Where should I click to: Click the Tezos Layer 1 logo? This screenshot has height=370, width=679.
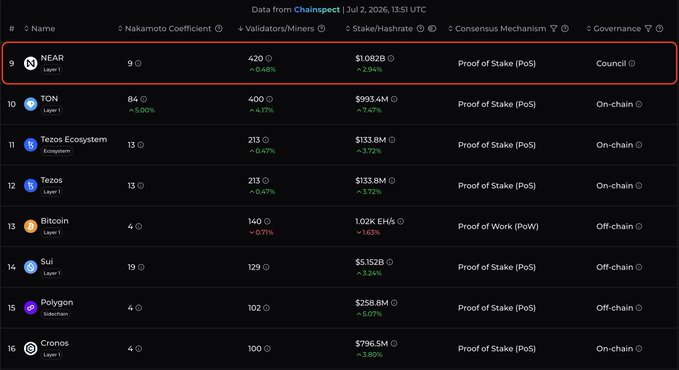tap(30, 185)
